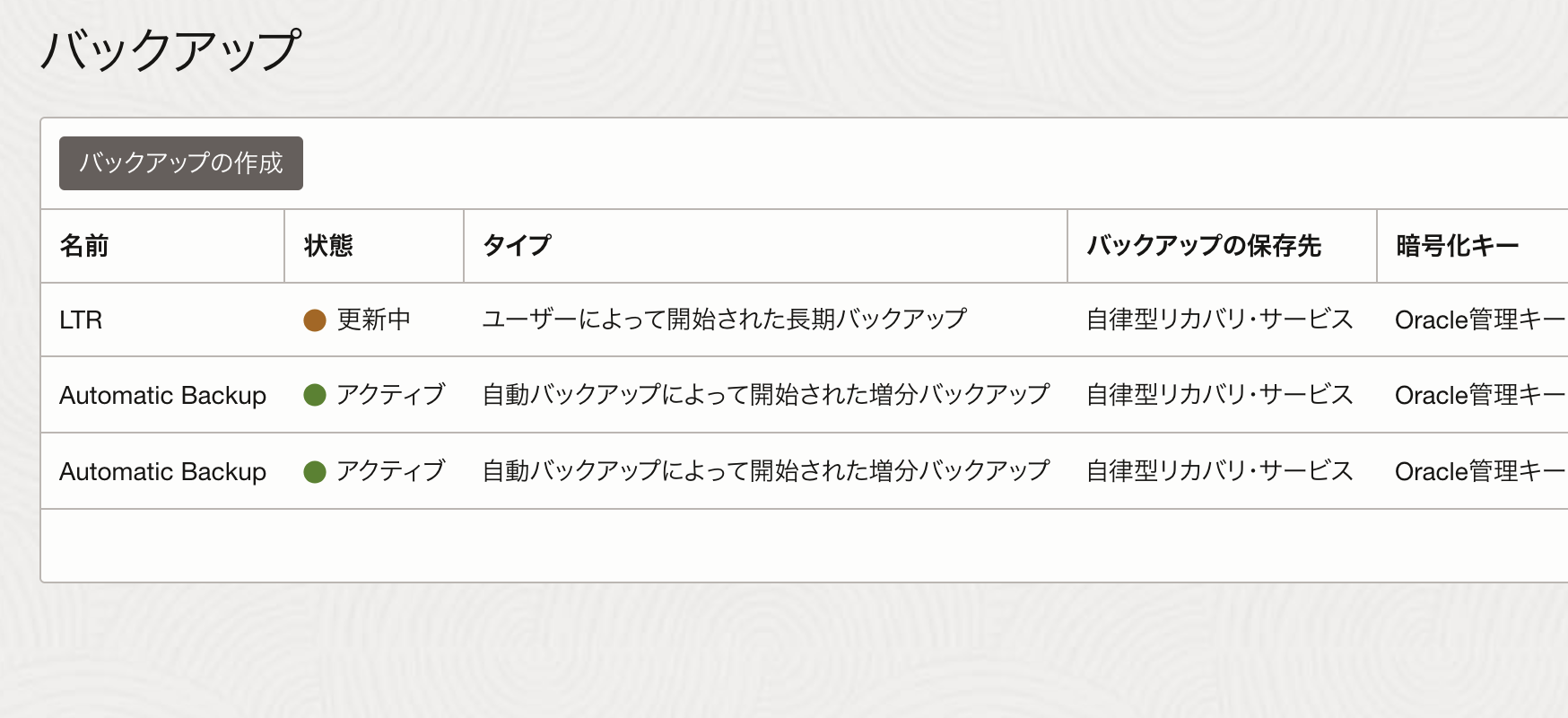Click the upper Automatic Backup's 増分バックアップ type cell
The width and height of the screenshot is (1568, 718).
click(765, 395)
